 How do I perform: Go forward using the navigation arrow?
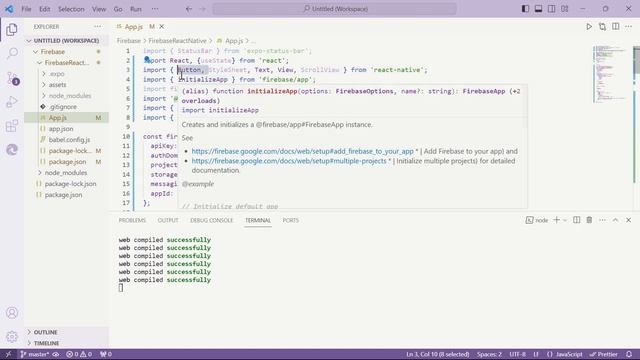click(202, 9)
